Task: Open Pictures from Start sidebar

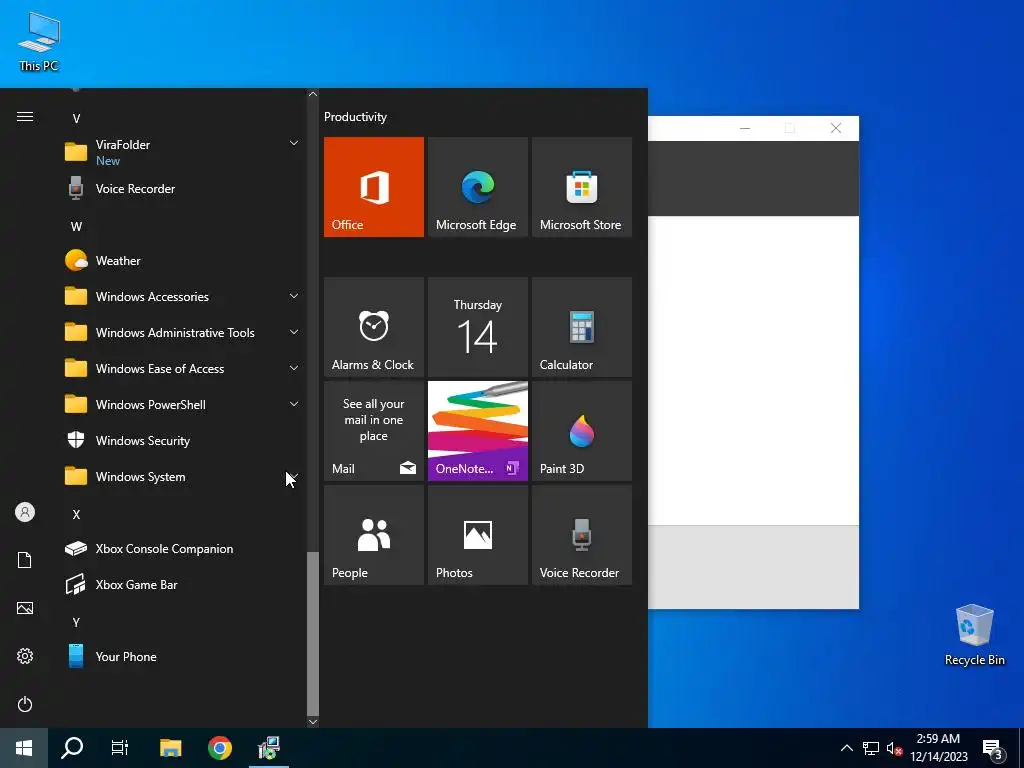Action: tap(25, 608)
